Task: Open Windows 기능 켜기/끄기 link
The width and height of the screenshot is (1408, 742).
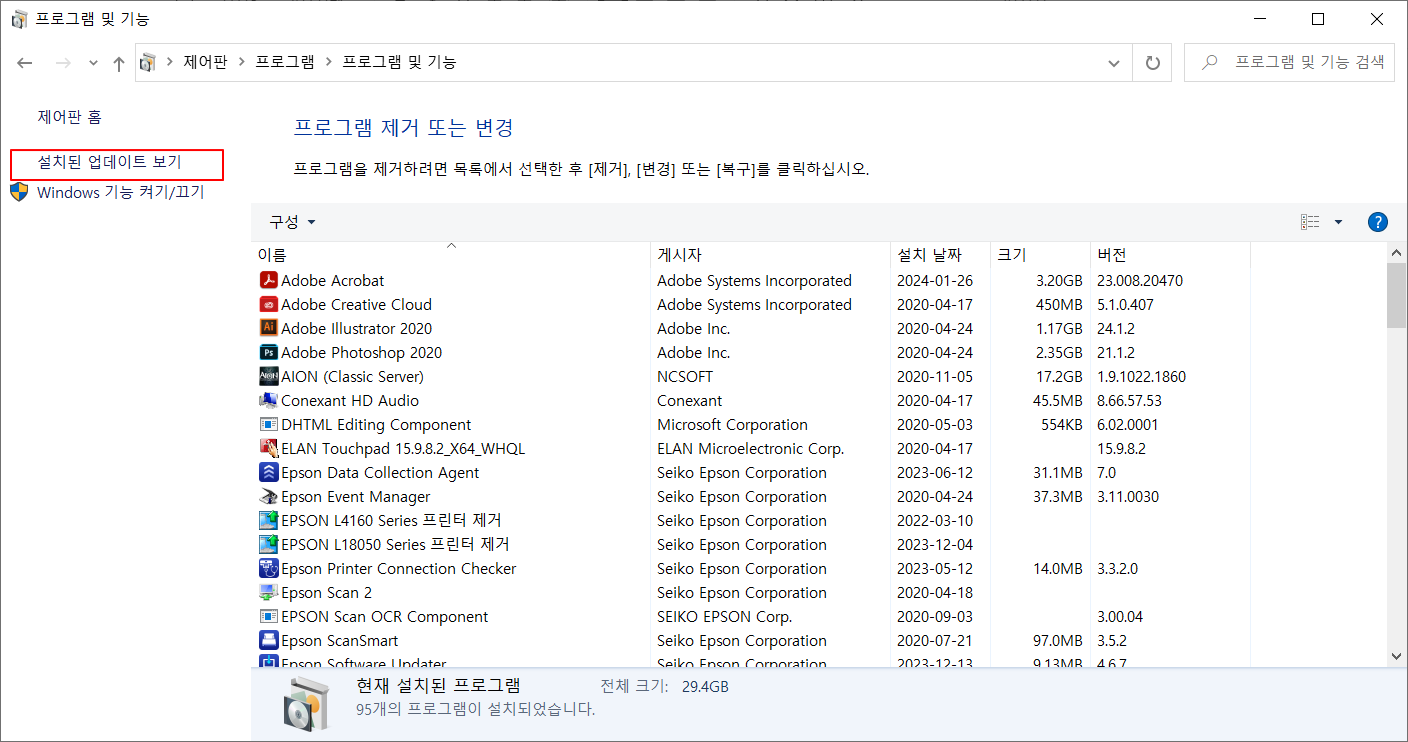Action: pyautogui.click(x=120, y=192)
